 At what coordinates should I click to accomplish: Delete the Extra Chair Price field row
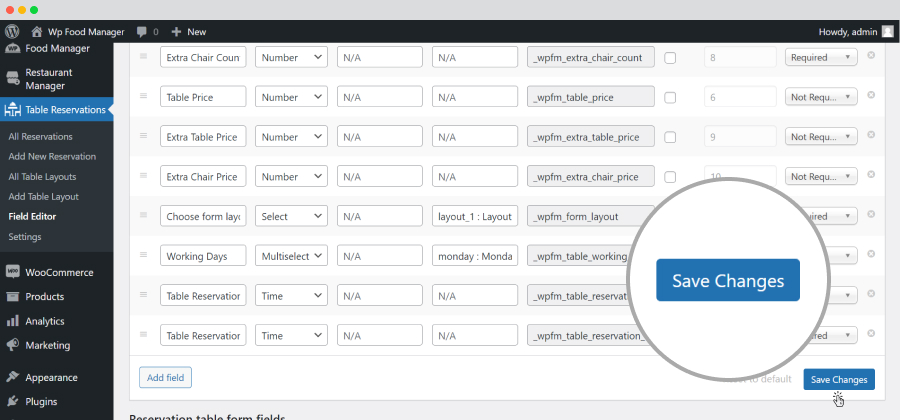(871, 174)
